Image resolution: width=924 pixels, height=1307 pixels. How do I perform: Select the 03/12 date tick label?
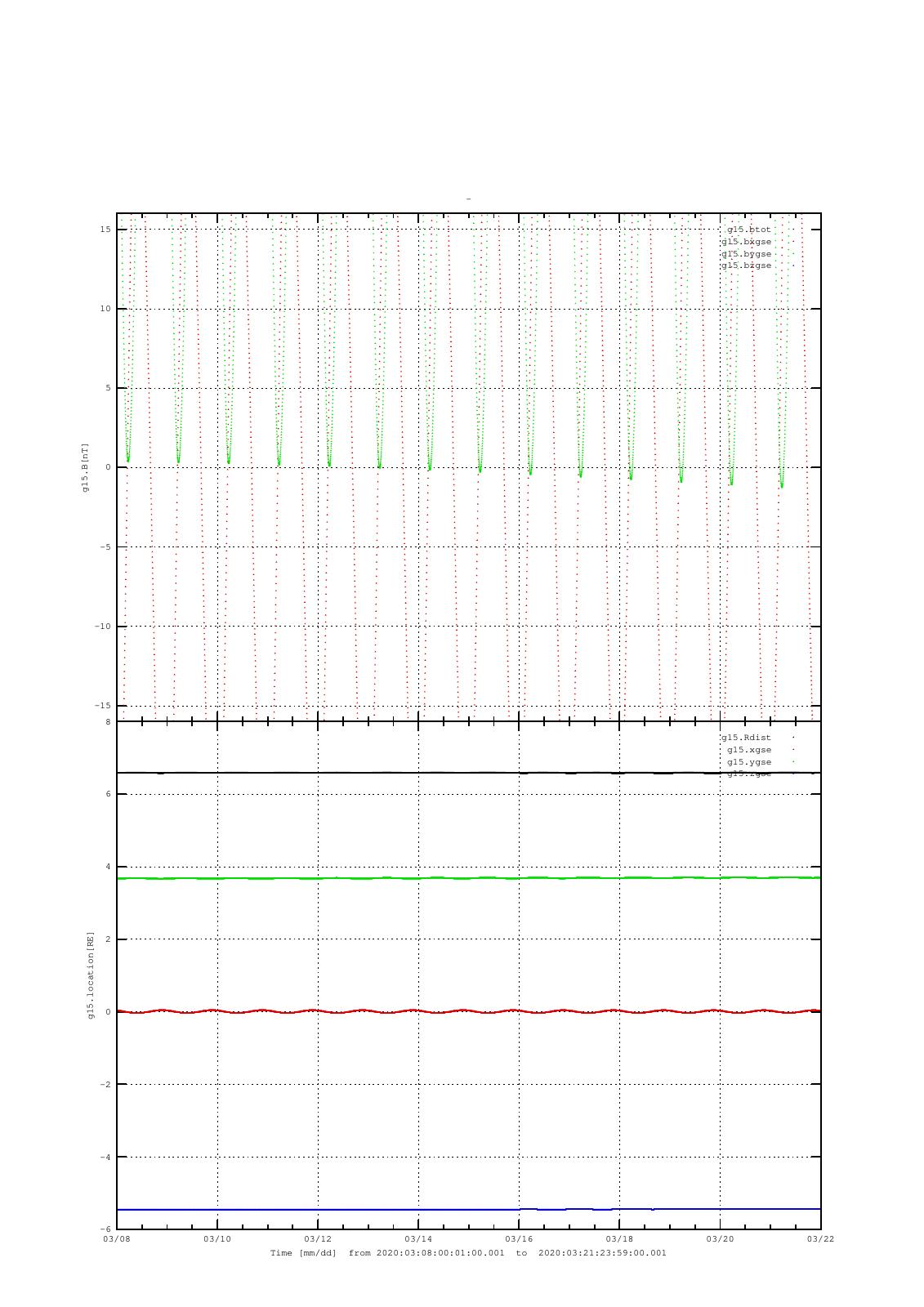[x=318, y=1238]
